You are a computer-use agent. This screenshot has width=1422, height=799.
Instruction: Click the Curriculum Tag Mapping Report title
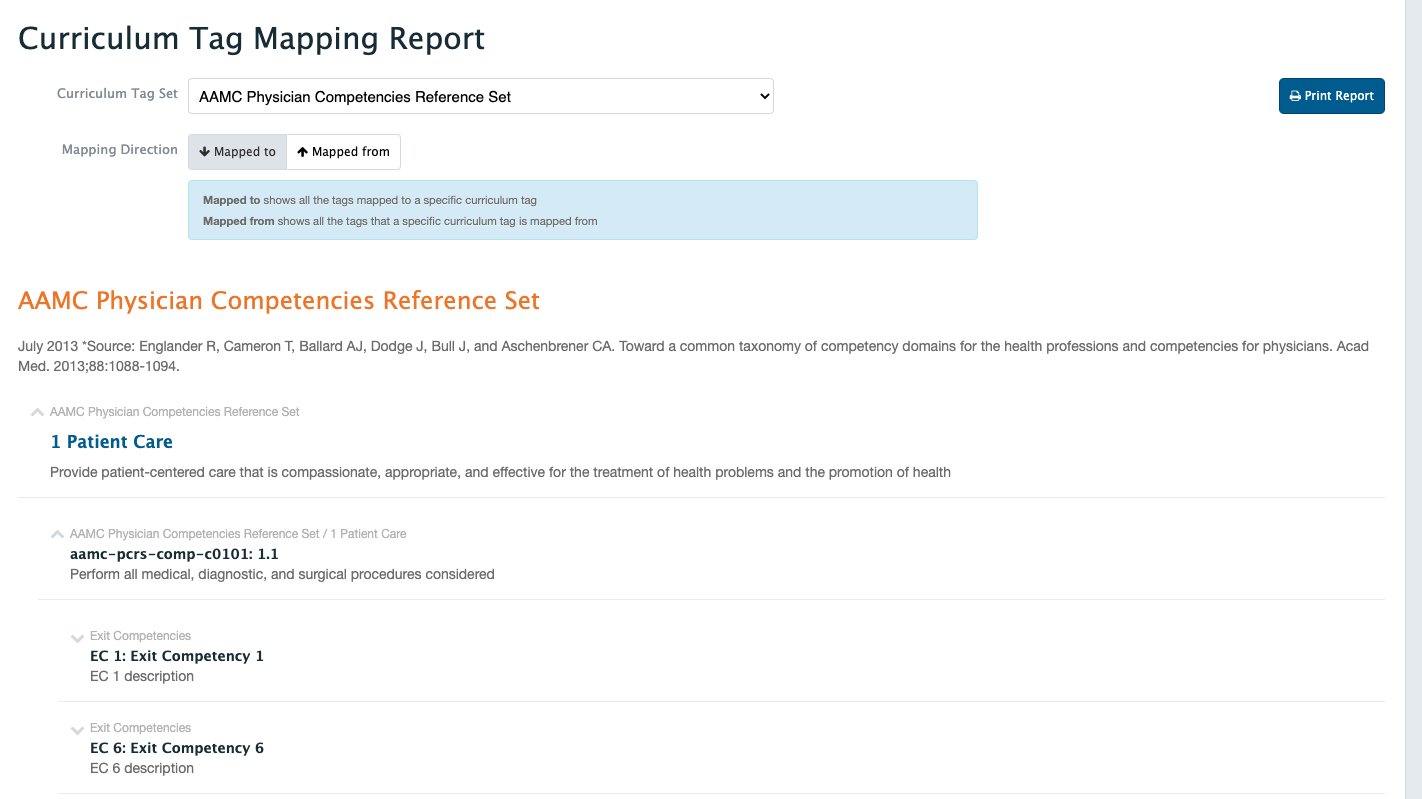coord(252,39)
